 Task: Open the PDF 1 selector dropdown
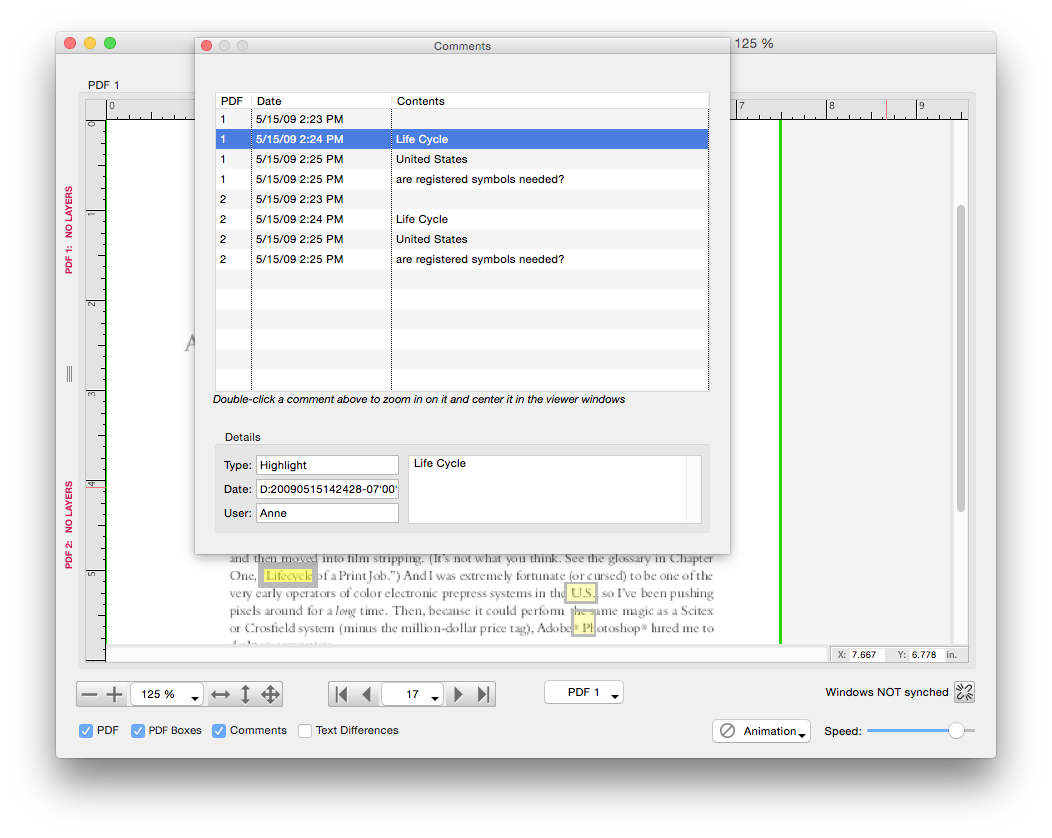[x=583, y=693]
